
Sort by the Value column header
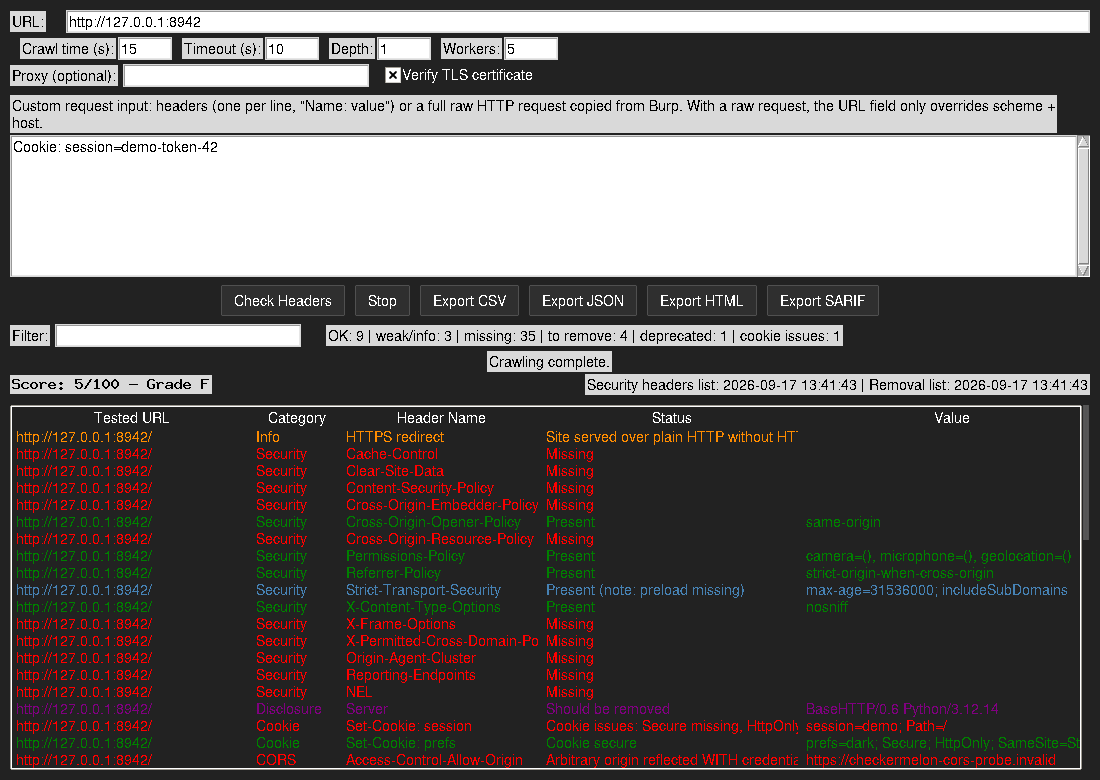pos(951,418)
